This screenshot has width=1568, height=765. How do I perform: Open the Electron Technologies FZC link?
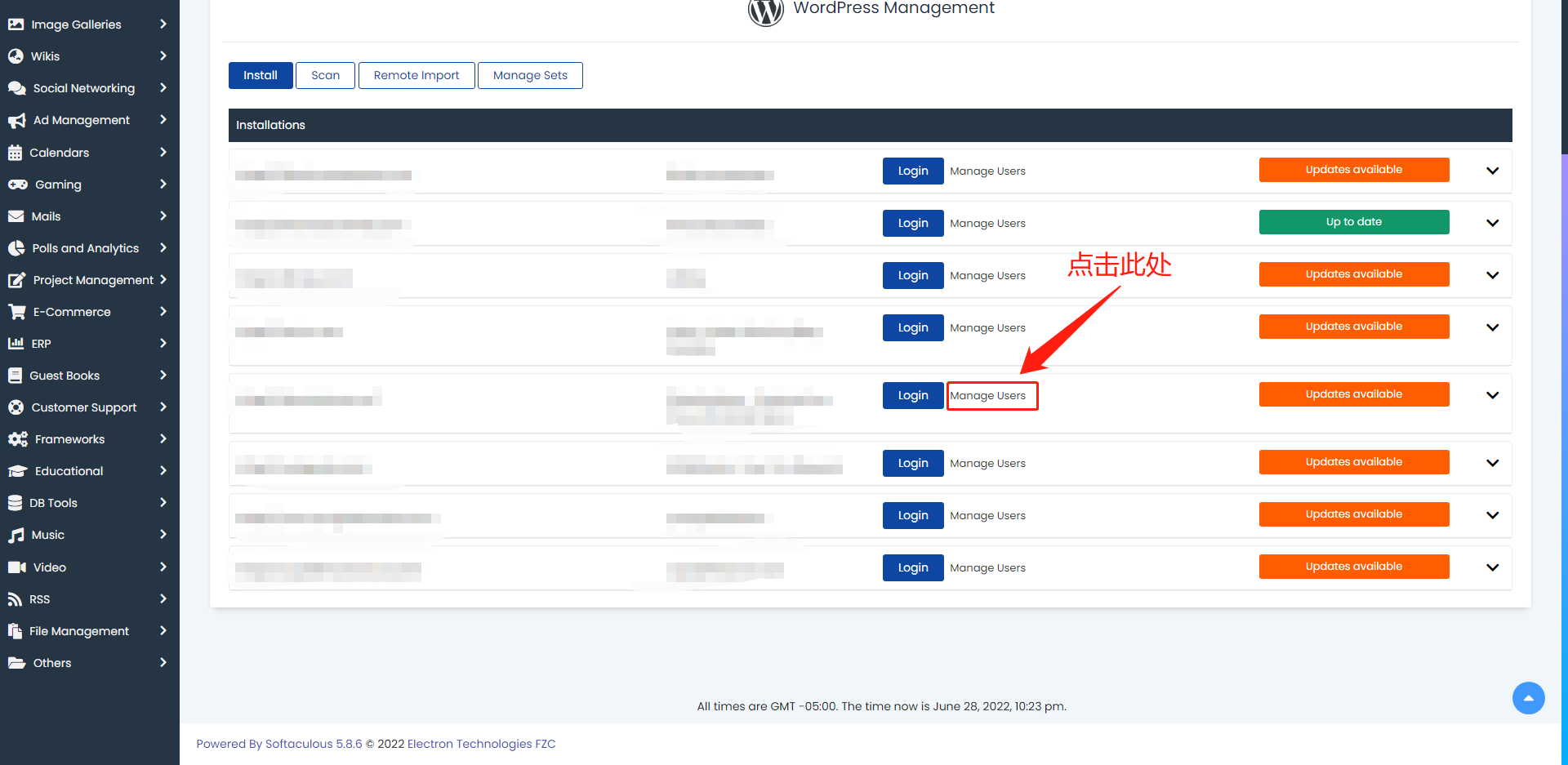[481, 744]
